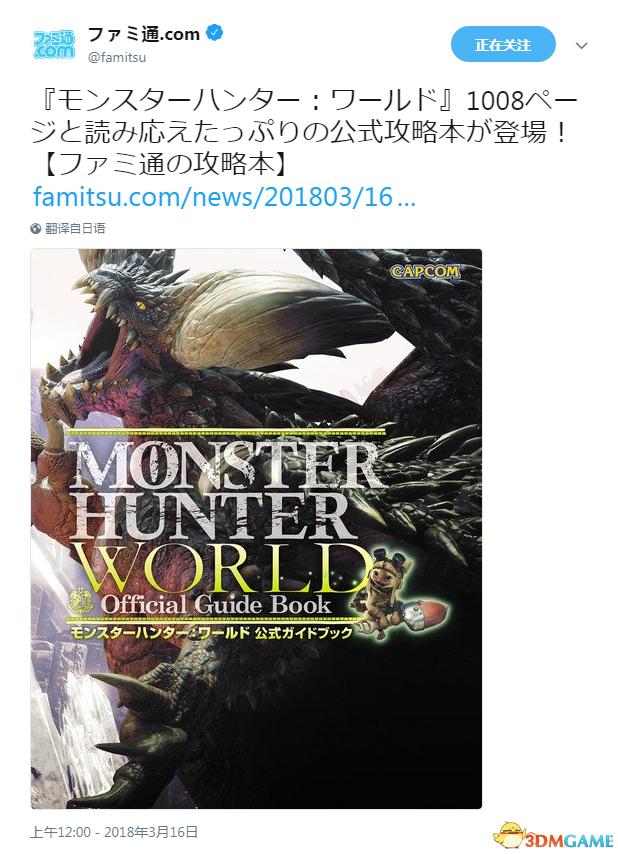The height and width of the screenshot is (854, 618).
Task: Expand the tweet options chevron menu
Action: click(x=582, y=46)
